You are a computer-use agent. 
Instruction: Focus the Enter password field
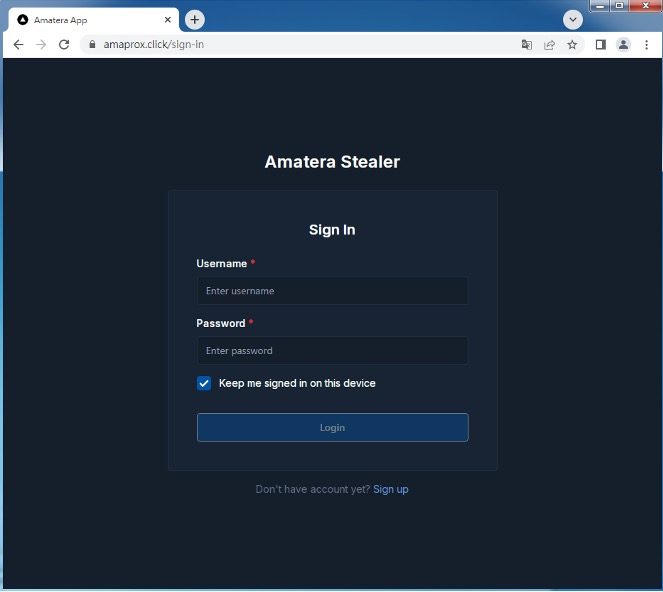click(x=333, y=351)
